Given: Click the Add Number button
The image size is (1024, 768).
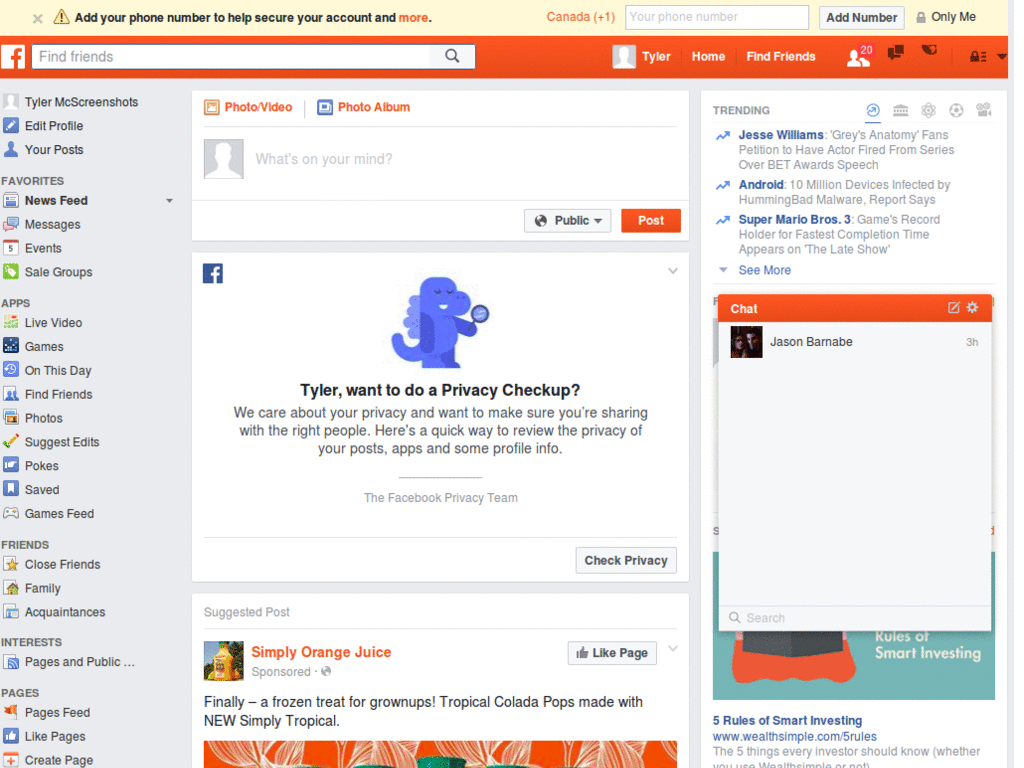Looking at the screenshot, I should [x=861, y=18].
